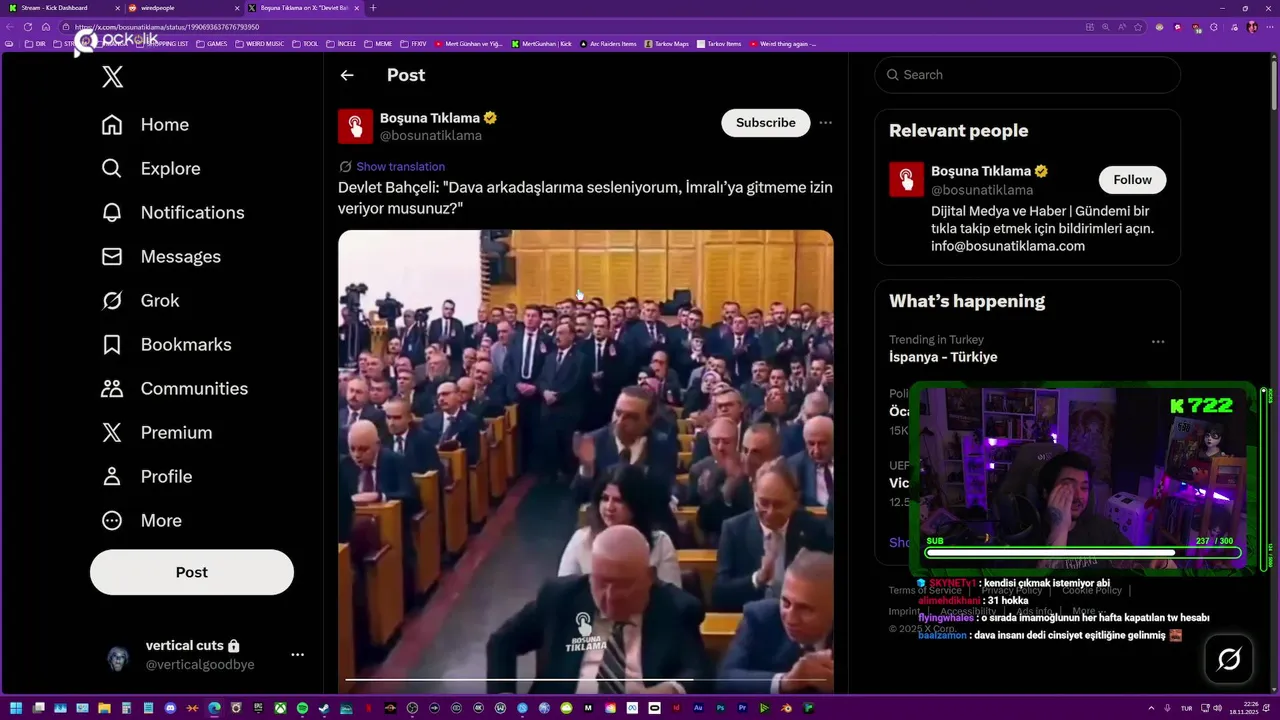
Task: Open post options three-dot menu
Action: pyautogui.click(x=825, y=122)
